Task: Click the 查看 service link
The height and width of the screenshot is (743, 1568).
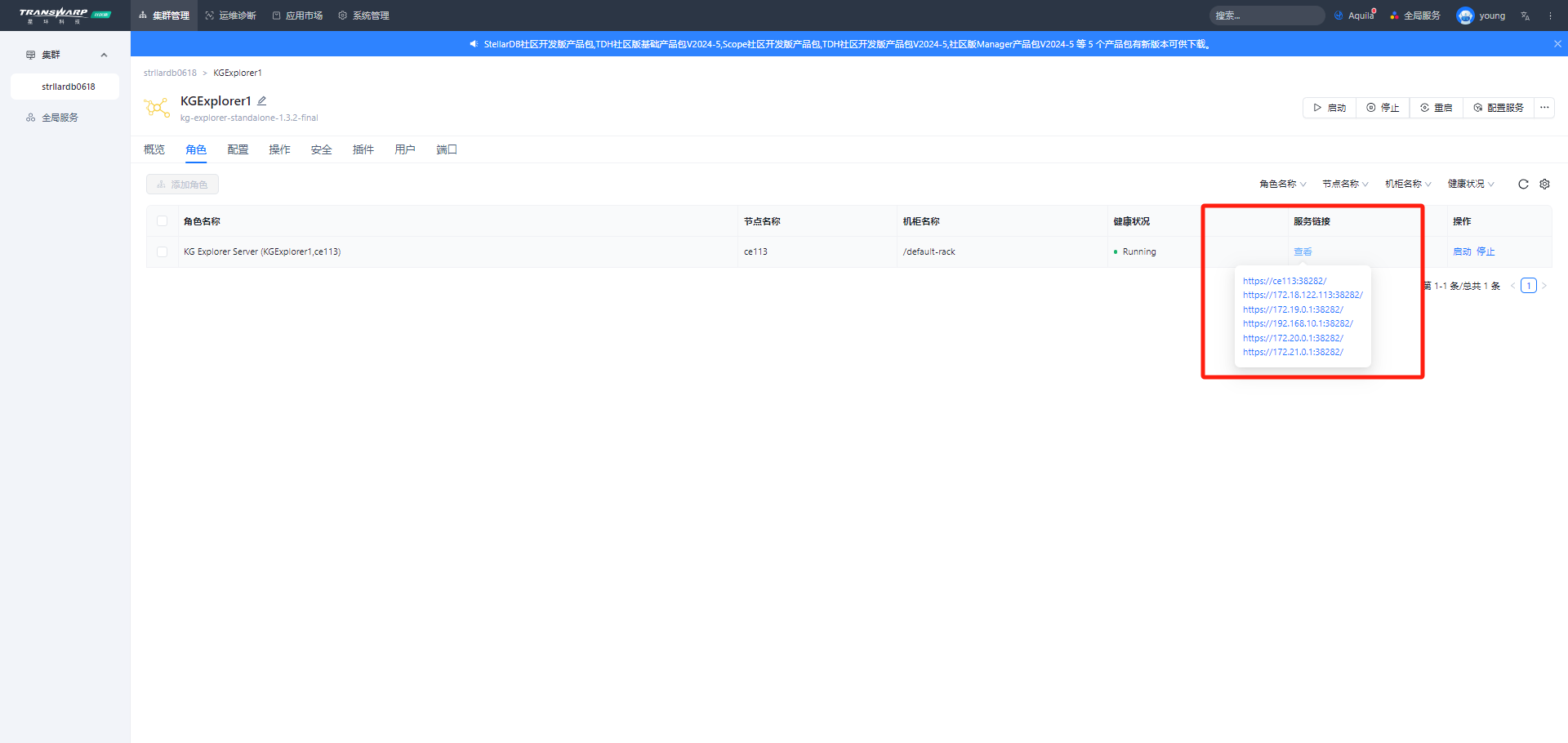Action: coord(1303,251)
